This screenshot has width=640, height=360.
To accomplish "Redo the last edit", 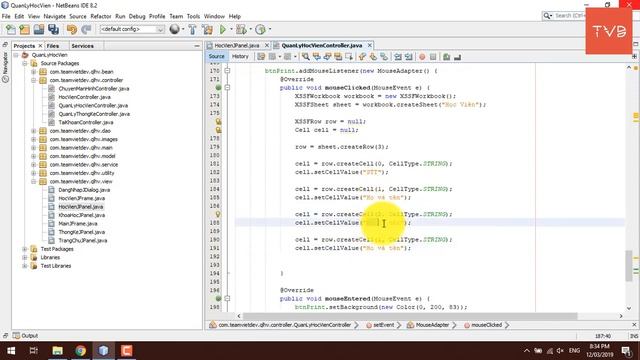I will point(86,29).
